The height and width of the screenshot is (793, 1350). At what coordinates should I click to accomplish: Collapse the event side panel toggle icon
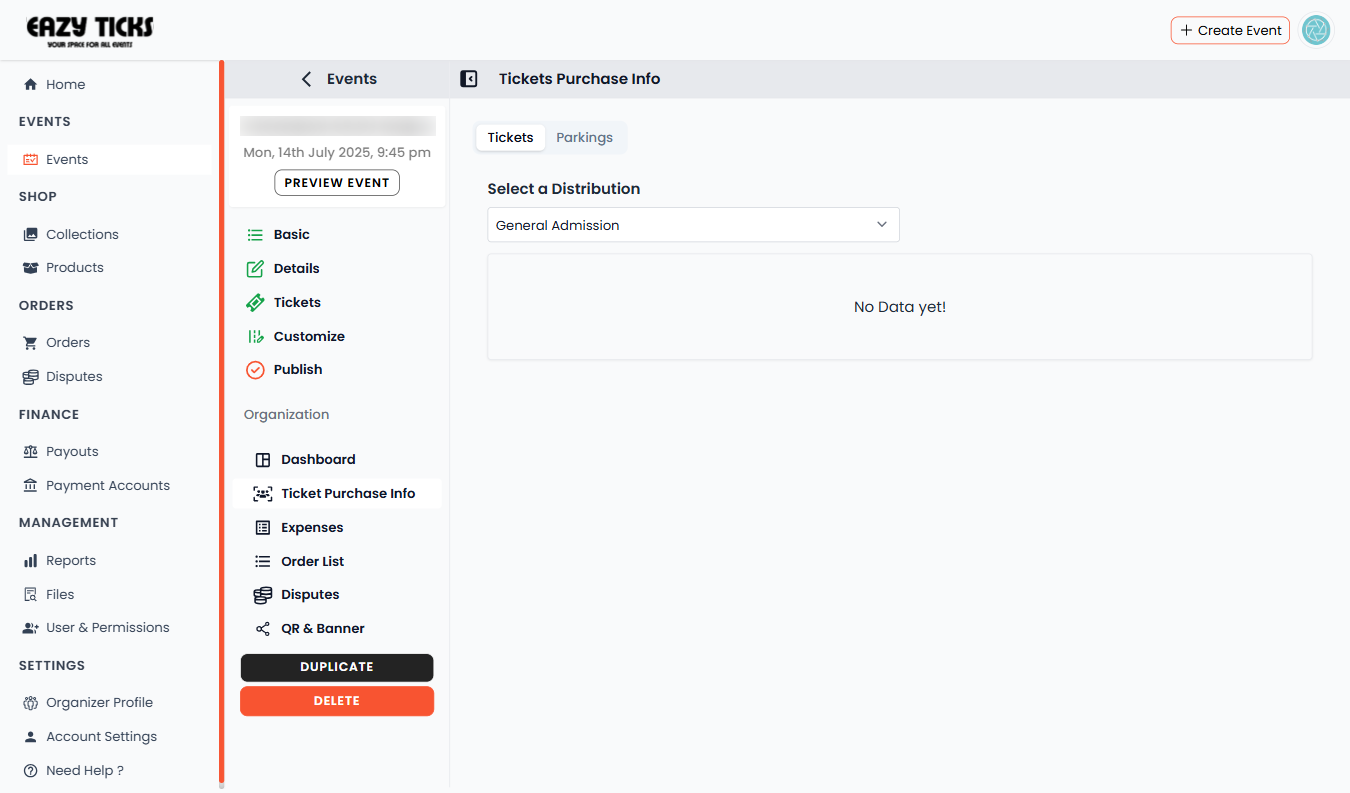click(x=468, y=79)
